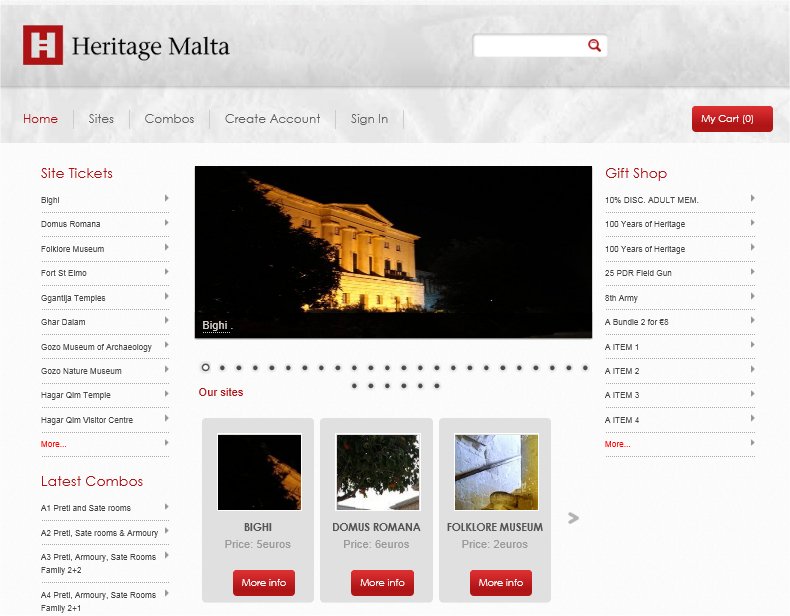Open FOLKLORE MUSEUM title in sites card

coord(495,527)
